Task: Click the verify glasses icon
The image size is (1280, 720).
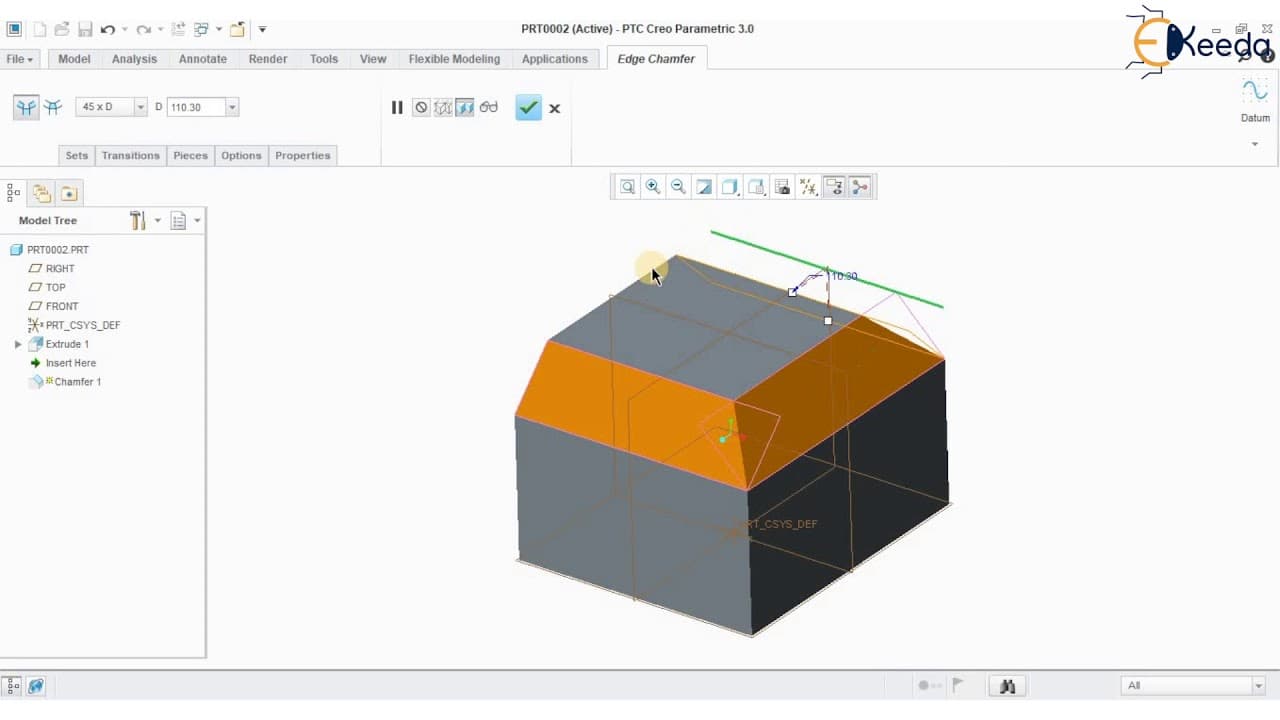Action: 489,107
